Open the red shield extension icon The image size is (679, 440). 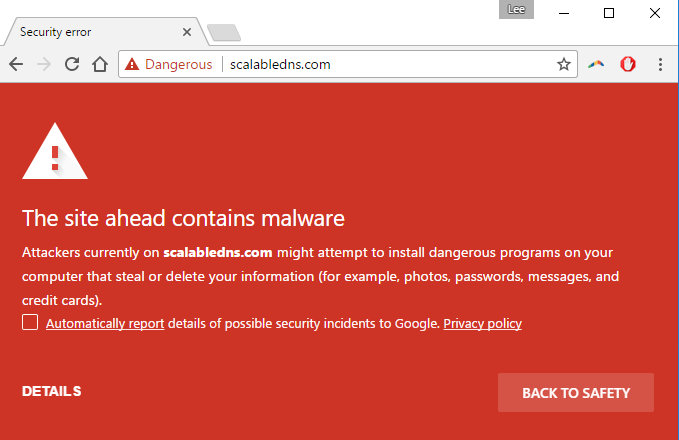tap(627, 64)
